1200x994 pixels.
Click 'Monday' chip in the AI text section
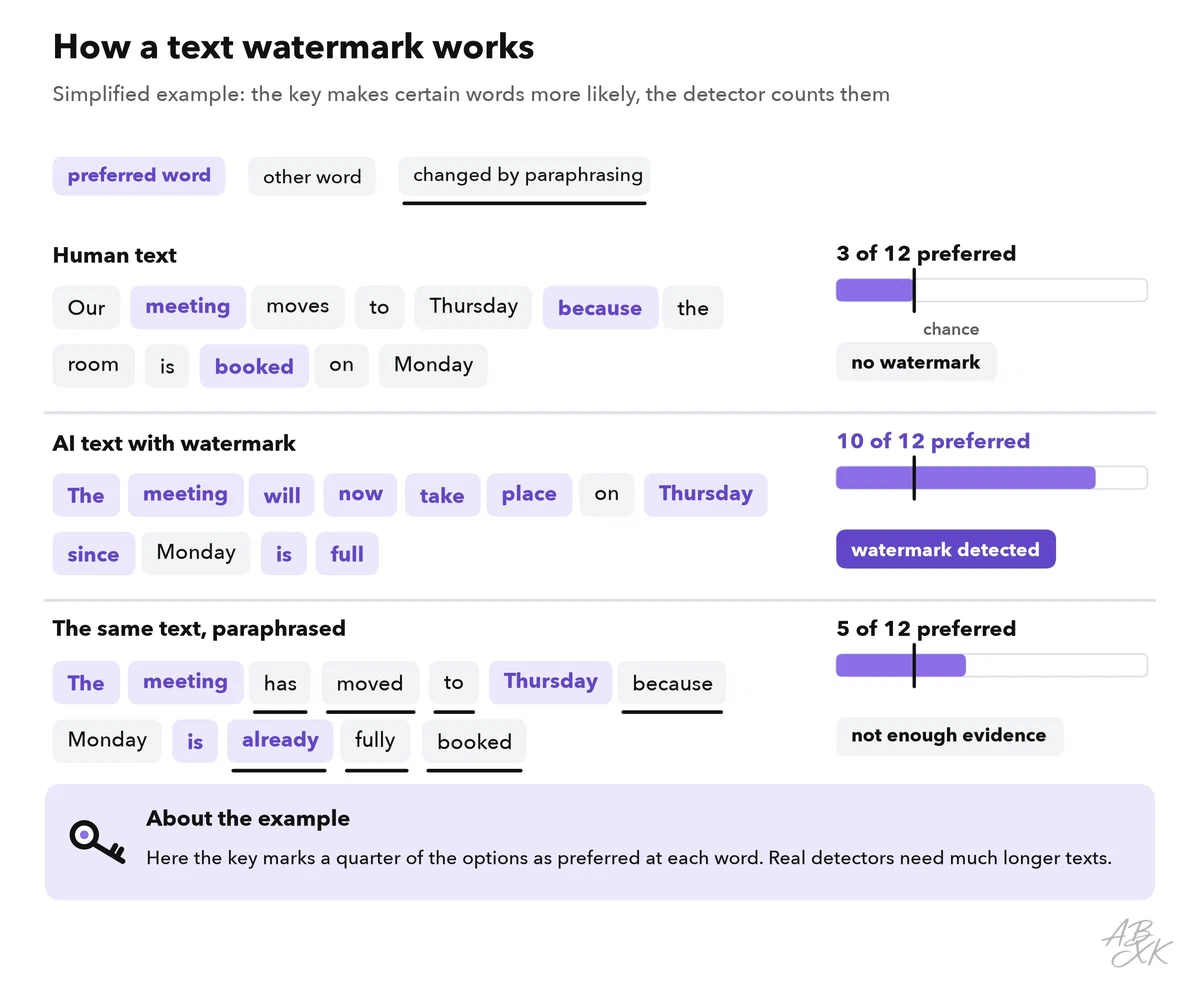(x=196, y=553)
